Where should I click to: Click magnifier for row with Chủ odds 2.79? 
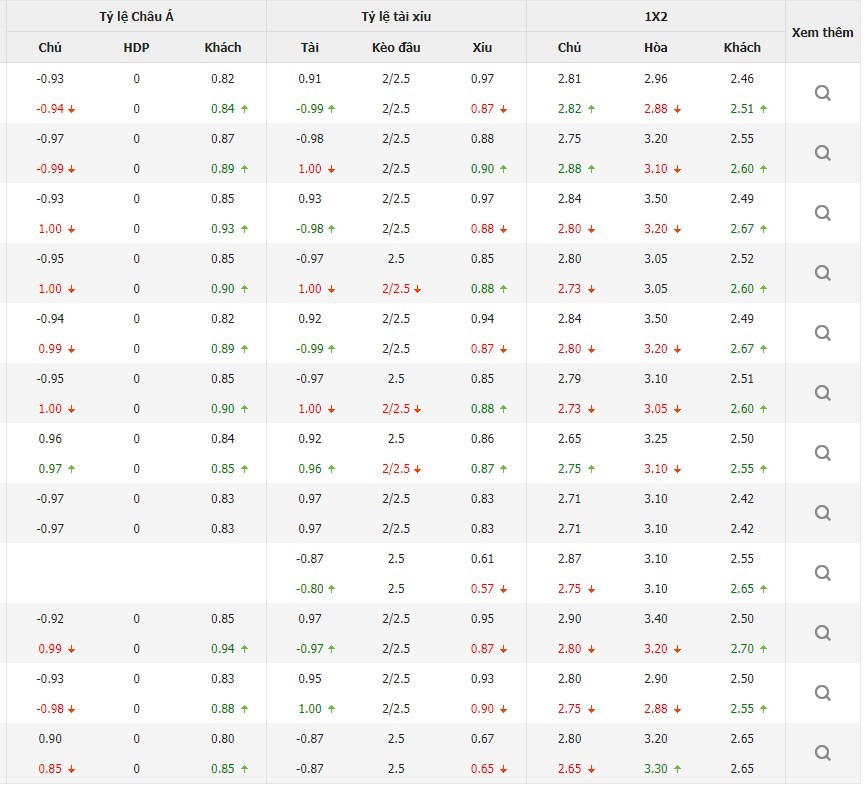click(x=822, y=393)
